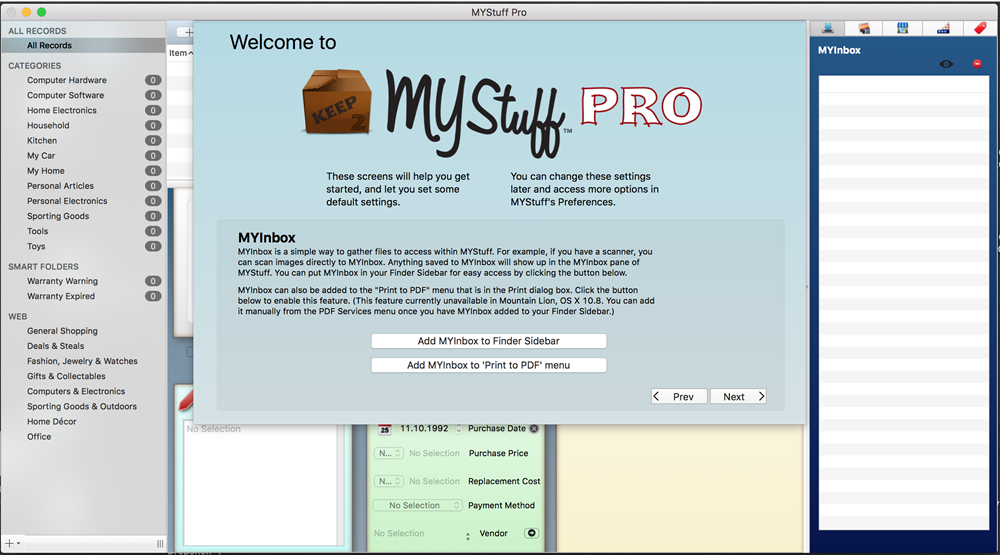The width and height of the screenshot is (1000, 555).
Task: Click the WEB section header
Action: tap(18, 316)
